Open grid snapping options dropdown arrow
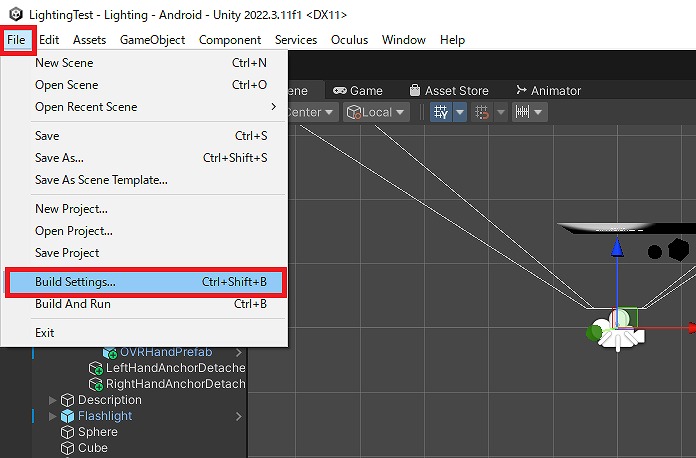This screenshot has width=696, height=458. pyautogui.click(x=501, y=112)
